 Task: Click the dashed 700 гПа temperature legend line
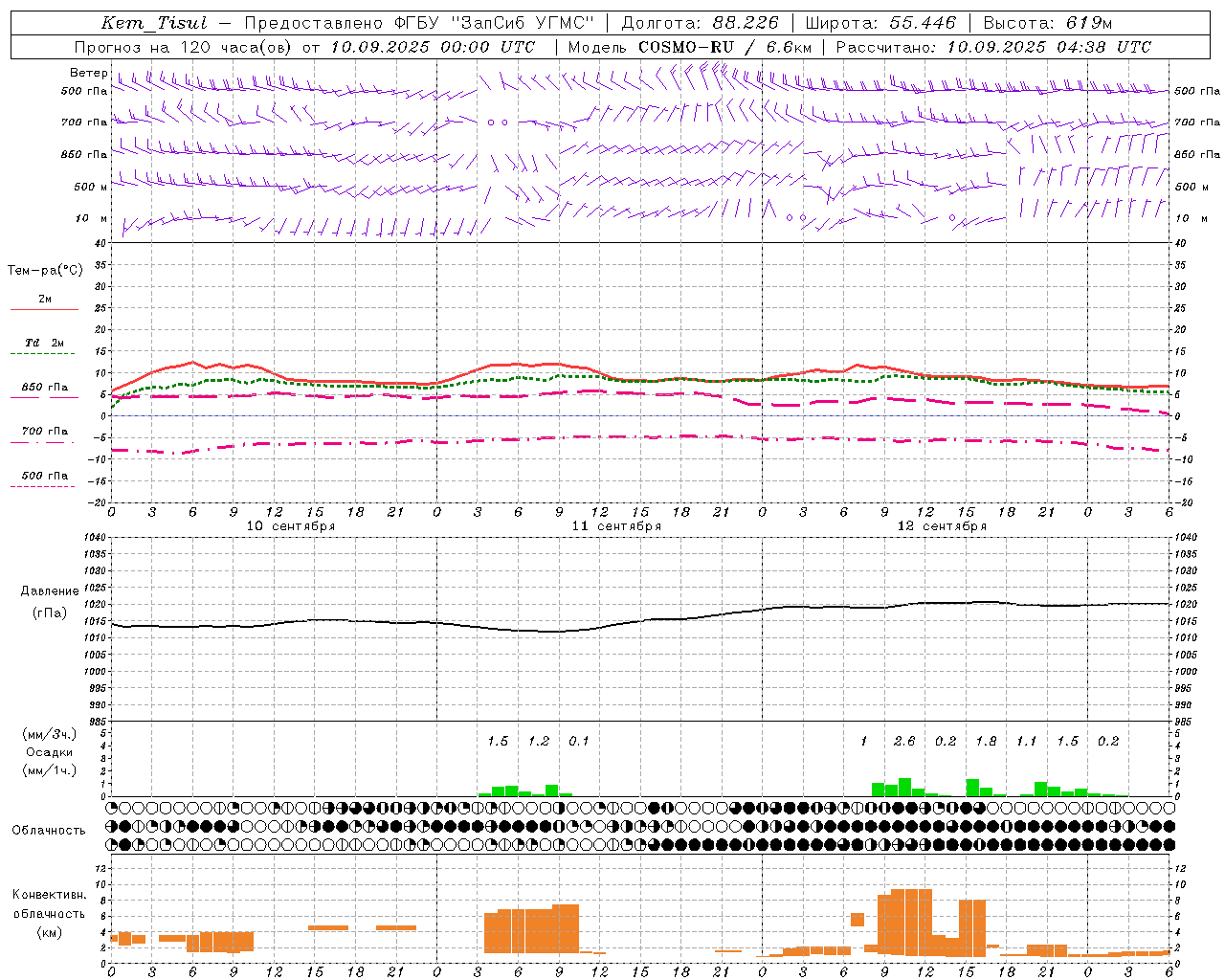coord(42,442)
